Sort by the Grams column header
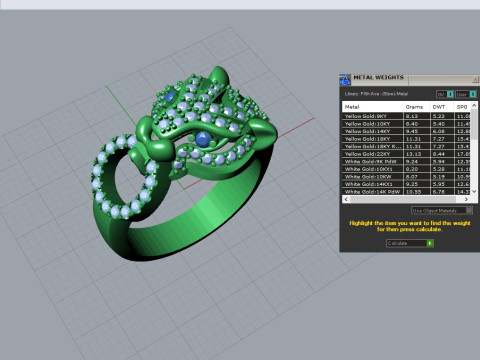480x360 pixels. point(417,107)
